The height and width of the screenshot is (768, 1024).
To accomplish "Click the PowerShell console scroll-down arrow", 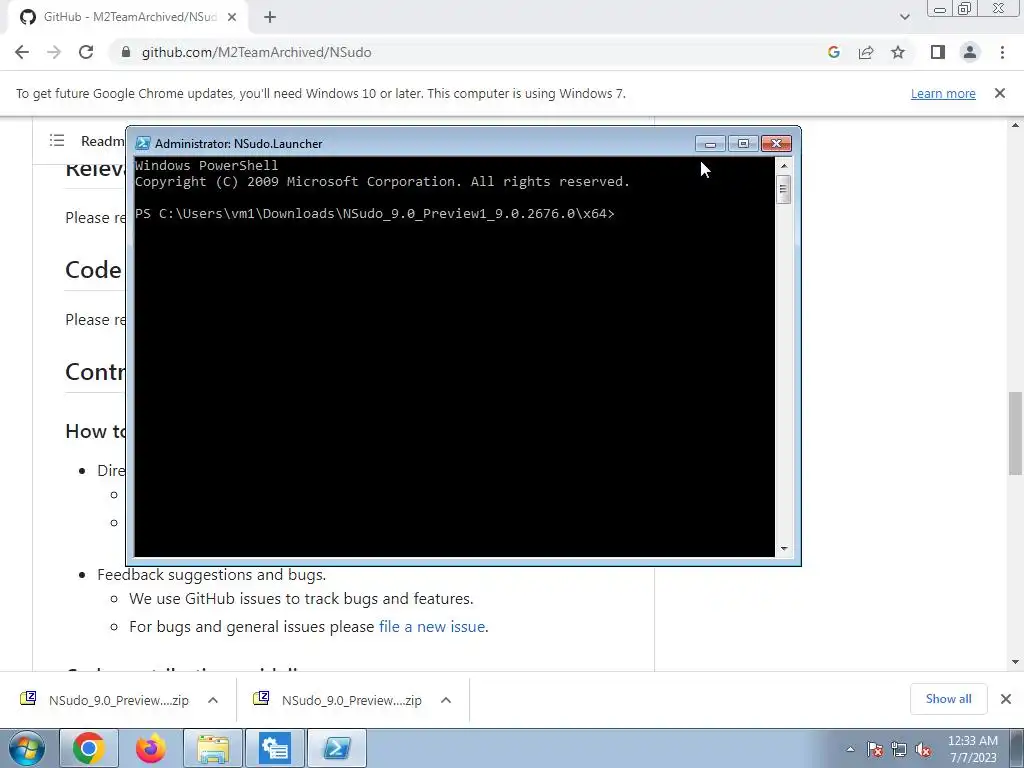I will 784,549.
